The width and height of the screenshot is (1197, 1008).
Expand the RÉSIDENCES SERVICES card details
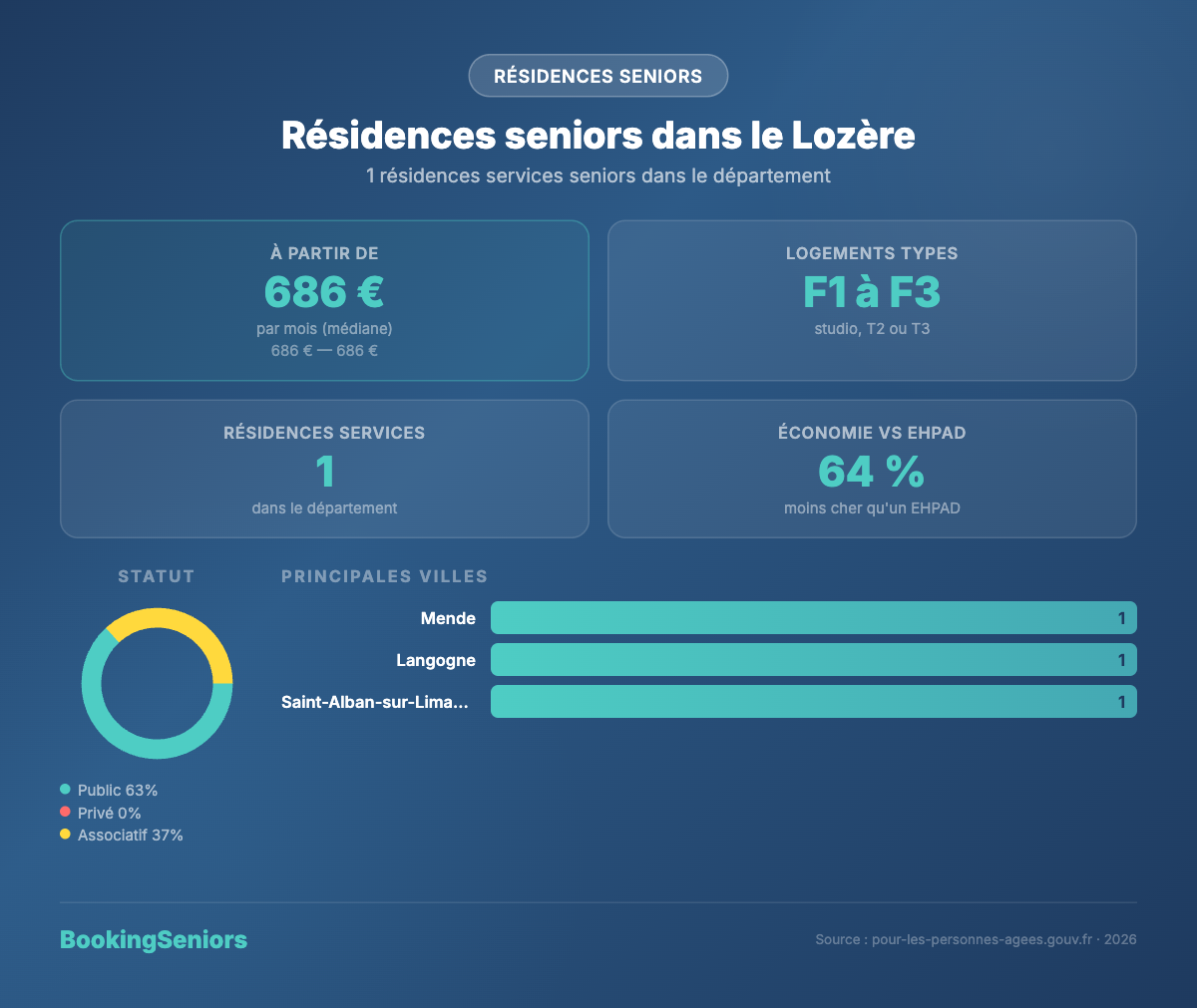[324, 469]
